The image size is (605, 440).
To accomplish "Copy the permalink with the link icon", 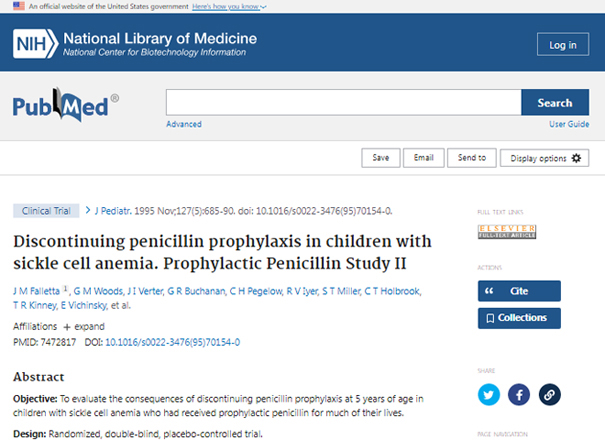I will (549, 394).
